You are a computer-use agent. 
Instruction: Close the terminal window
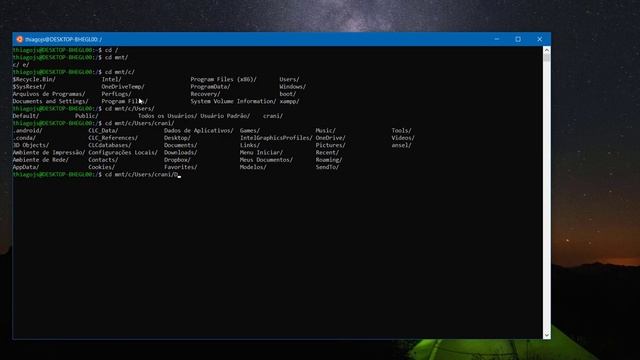[x=540, y=39]
